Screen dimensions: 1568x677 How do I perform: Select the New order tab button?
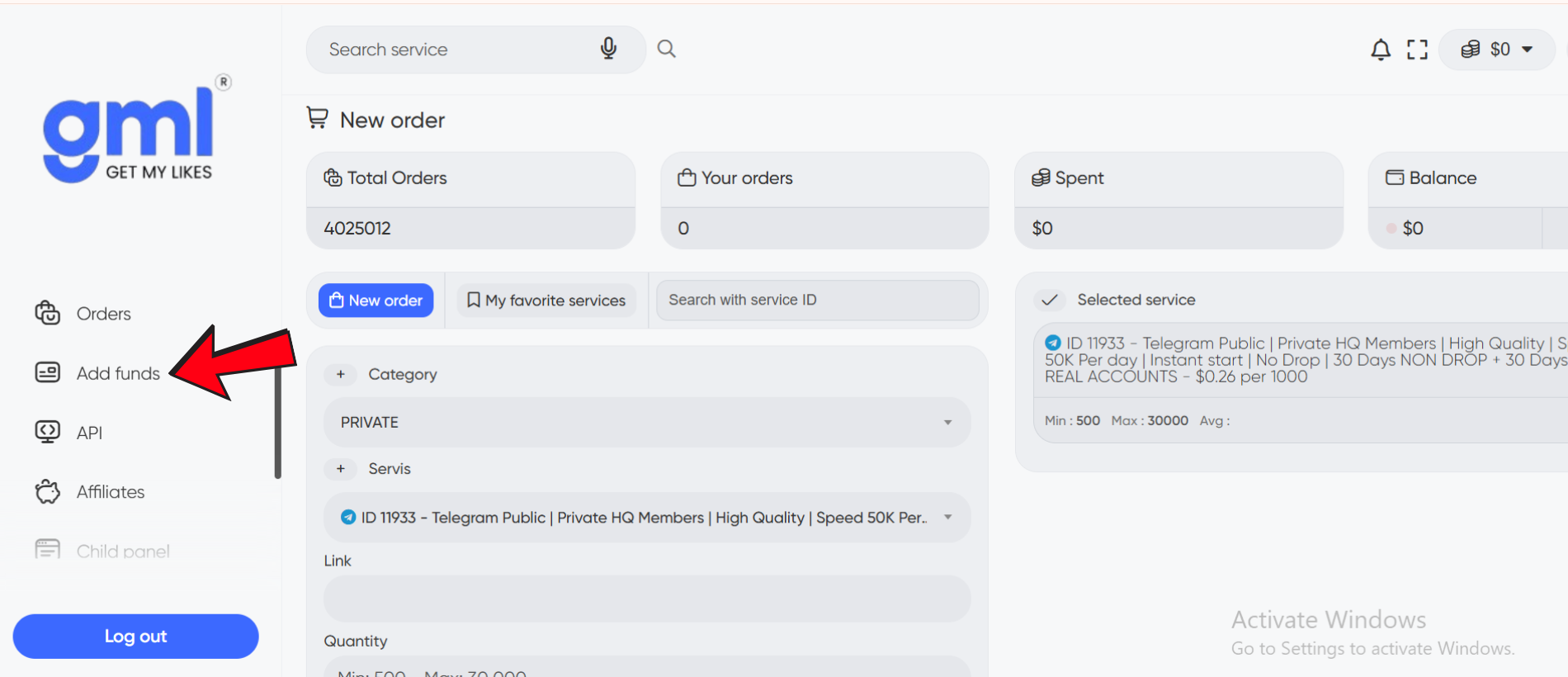click(x=376, y=301)
